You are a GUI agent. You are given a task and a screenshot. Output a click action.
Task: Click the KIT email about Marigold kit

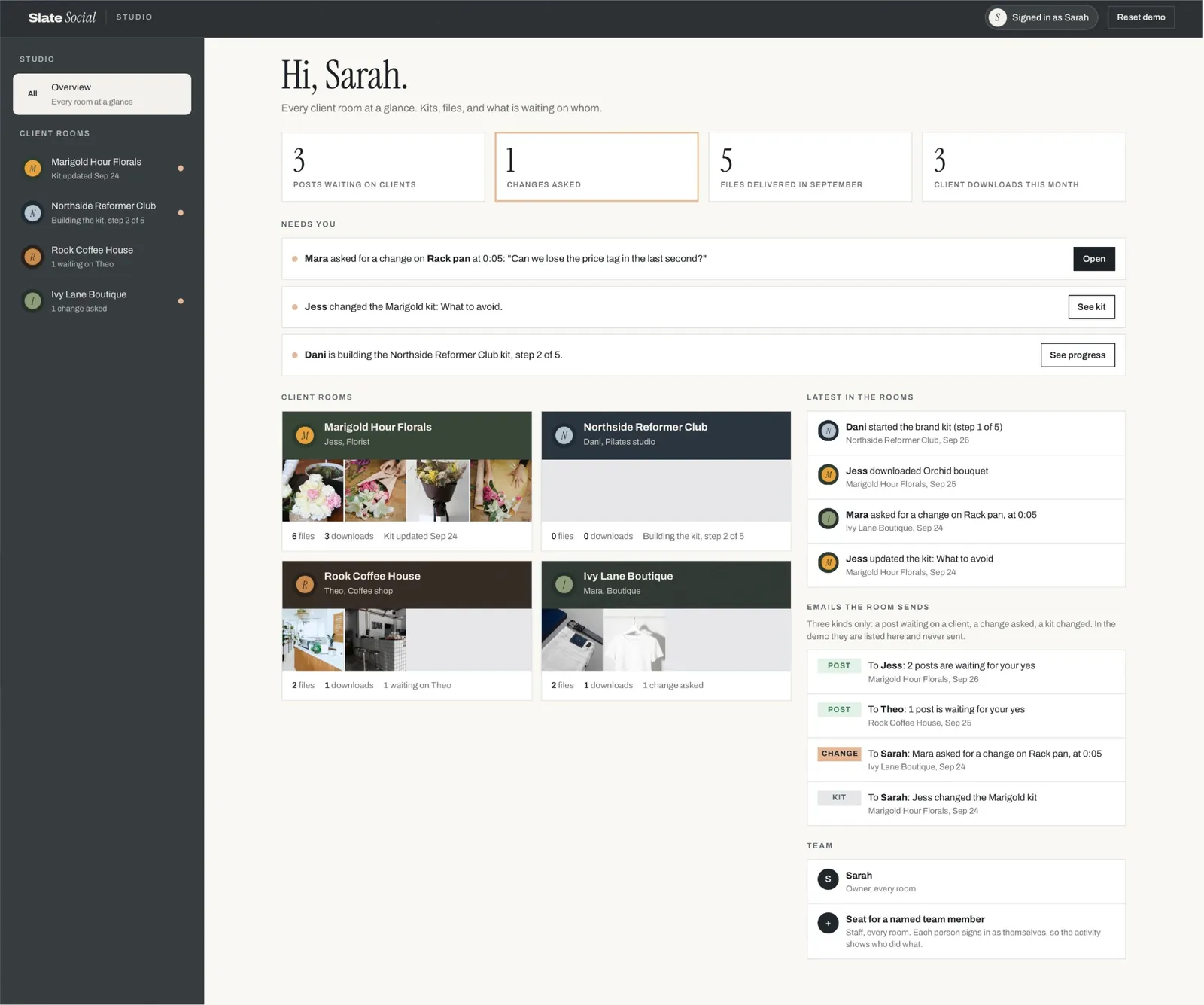[x=966, y=804]
